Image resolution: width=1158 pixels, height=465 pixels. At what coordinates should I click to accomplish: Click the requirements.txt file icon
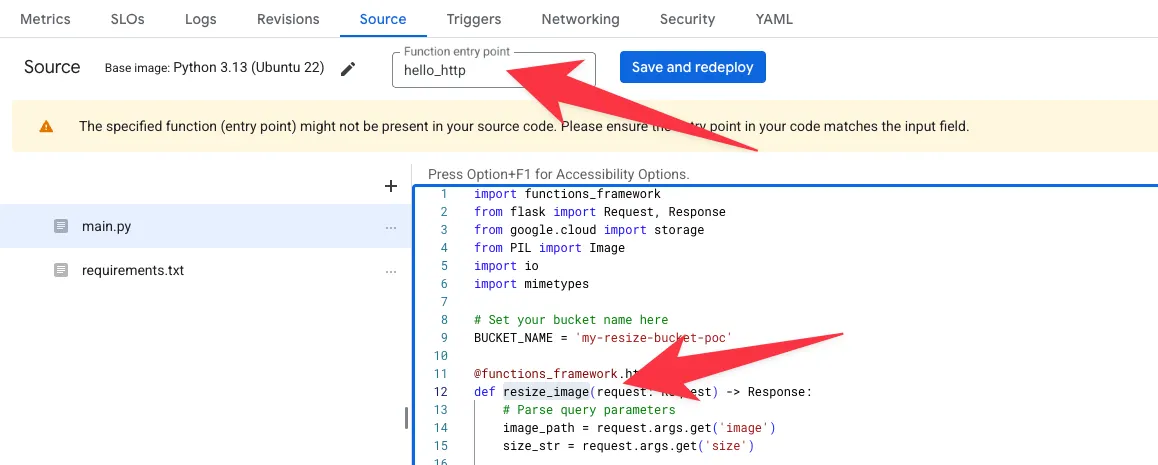pos(62,270)
